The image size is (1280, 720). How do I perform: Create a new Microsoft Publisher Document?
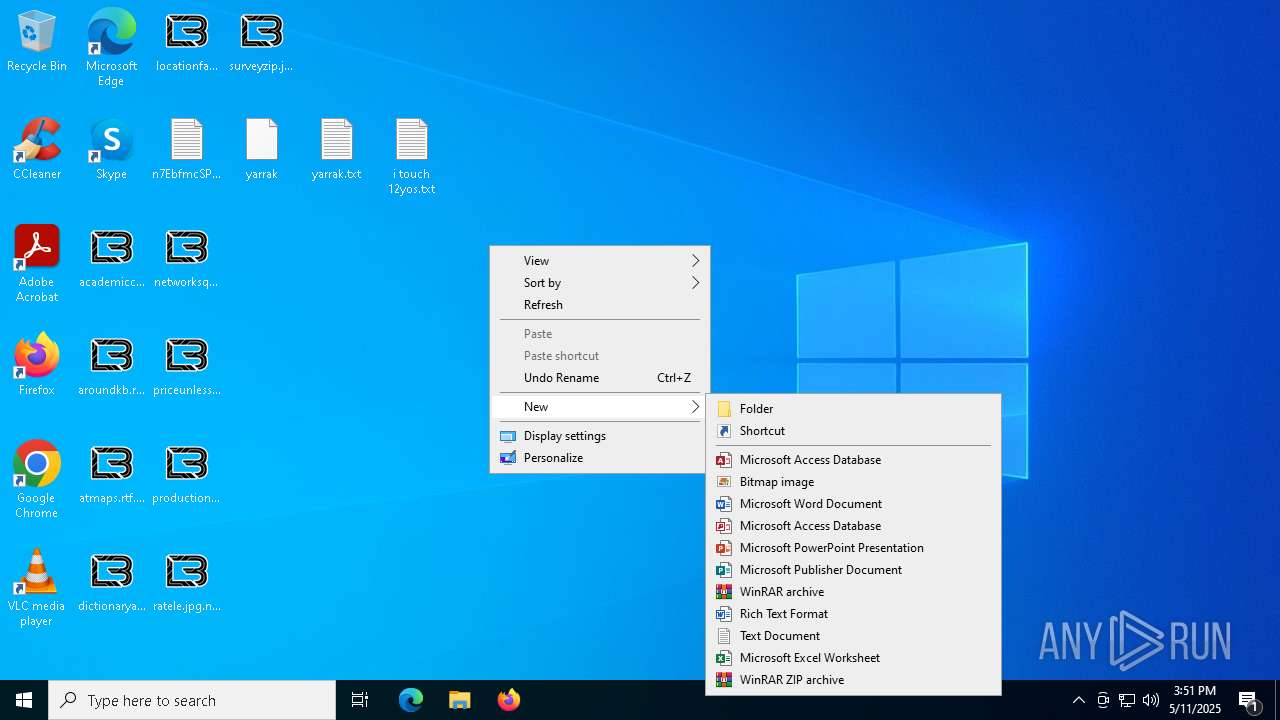tap(853, 570)
